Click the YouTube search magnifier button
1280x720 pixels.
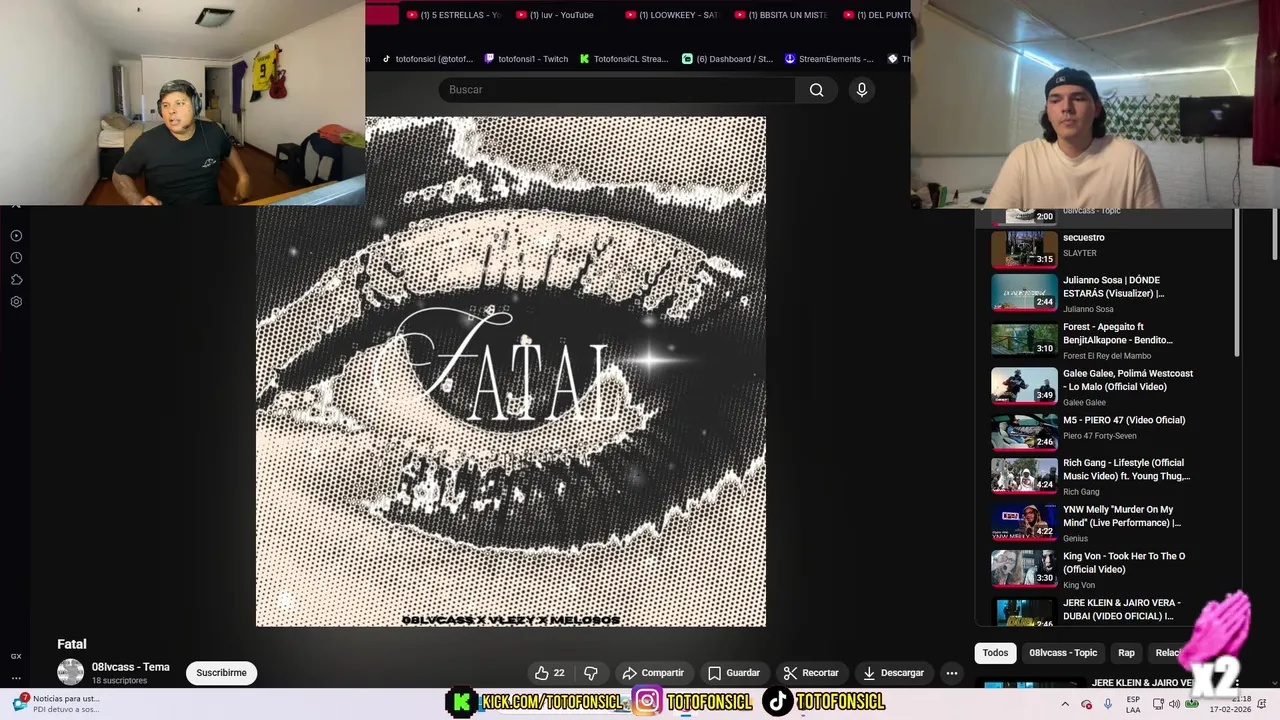click(x=817, y=90)
